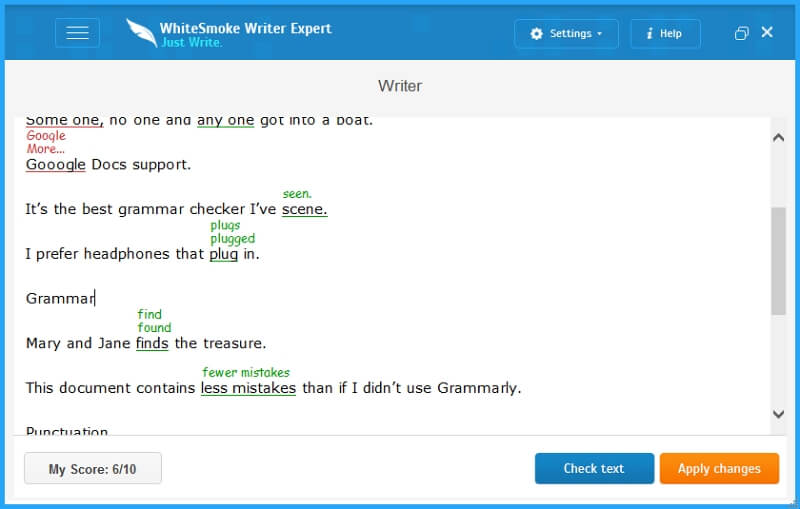This screenshot has width=800, height=509.
Task: Click the Help button
Action: point(664,33)
